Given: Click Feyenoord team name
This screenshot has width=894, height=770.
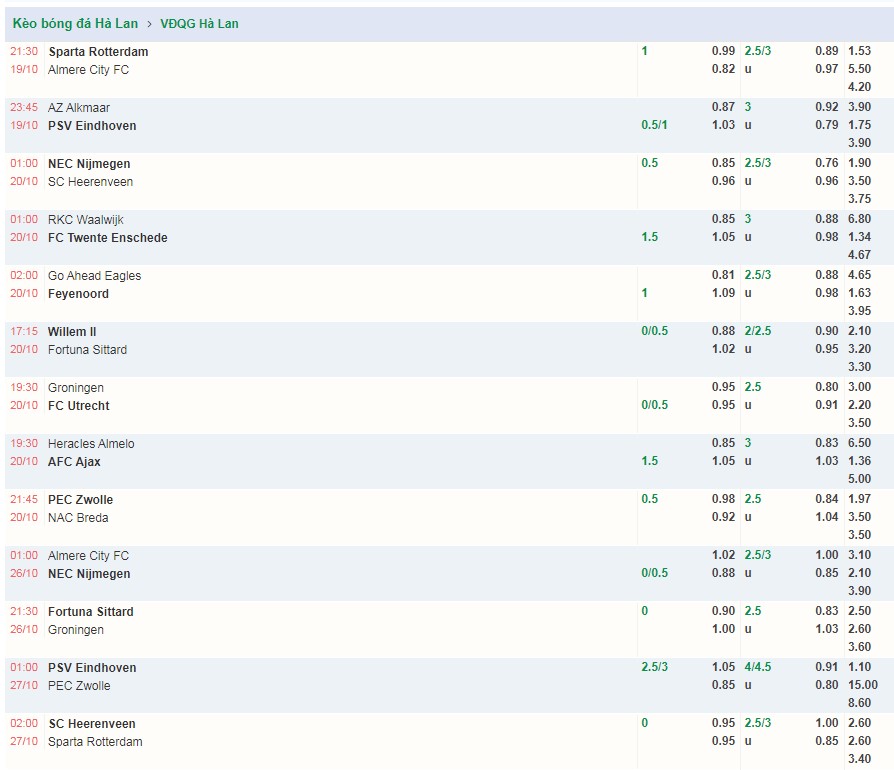Looking at the screenshot, I should (78, 294).
